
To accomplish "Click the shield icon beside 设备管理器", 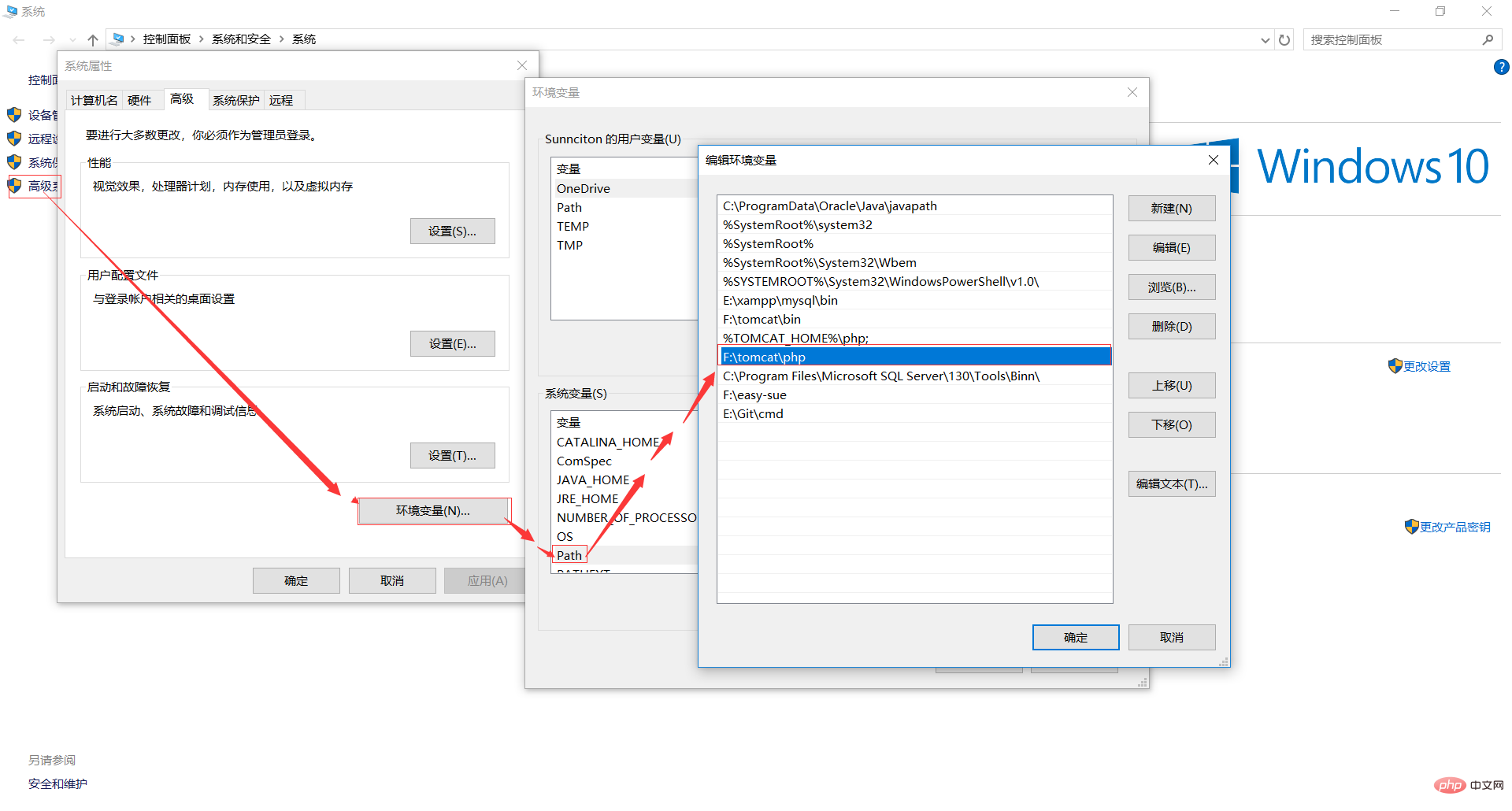I will pyautogui.click(x=14, y=115).
